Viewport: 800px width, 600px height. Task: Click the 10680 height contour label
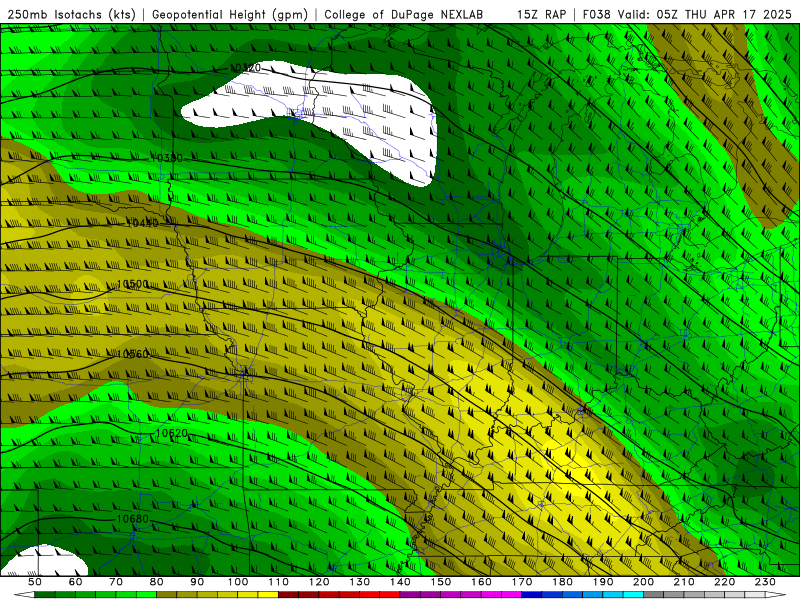[x=133, y=519]
